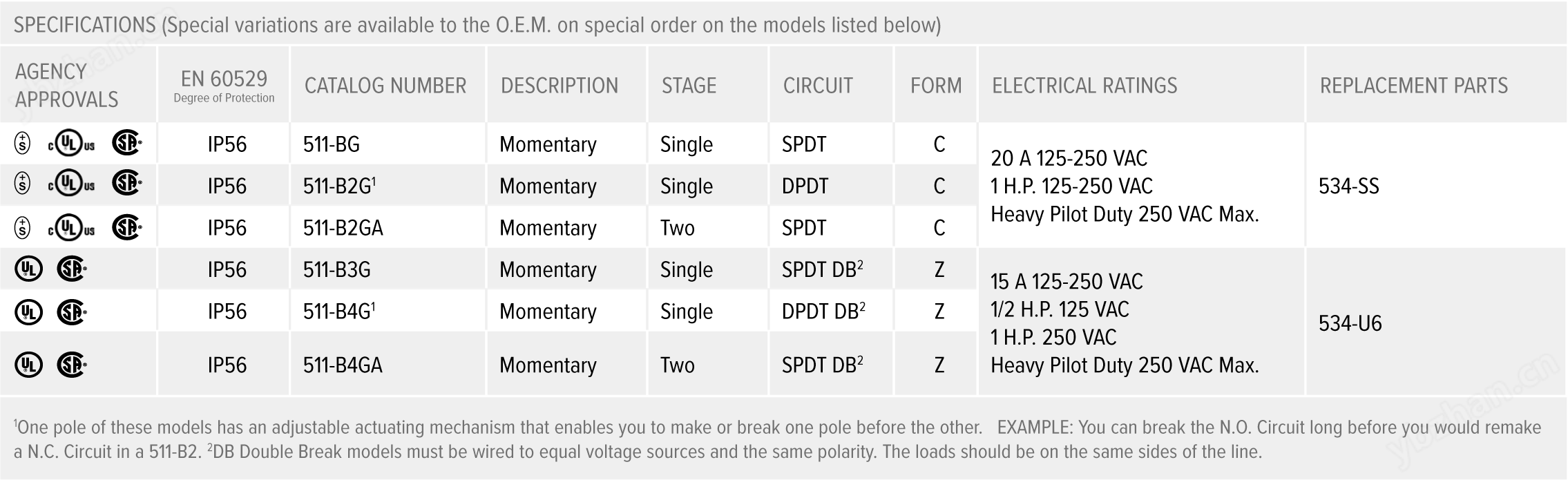Select replacement part 534-U6

click(x=1350, y=323)
